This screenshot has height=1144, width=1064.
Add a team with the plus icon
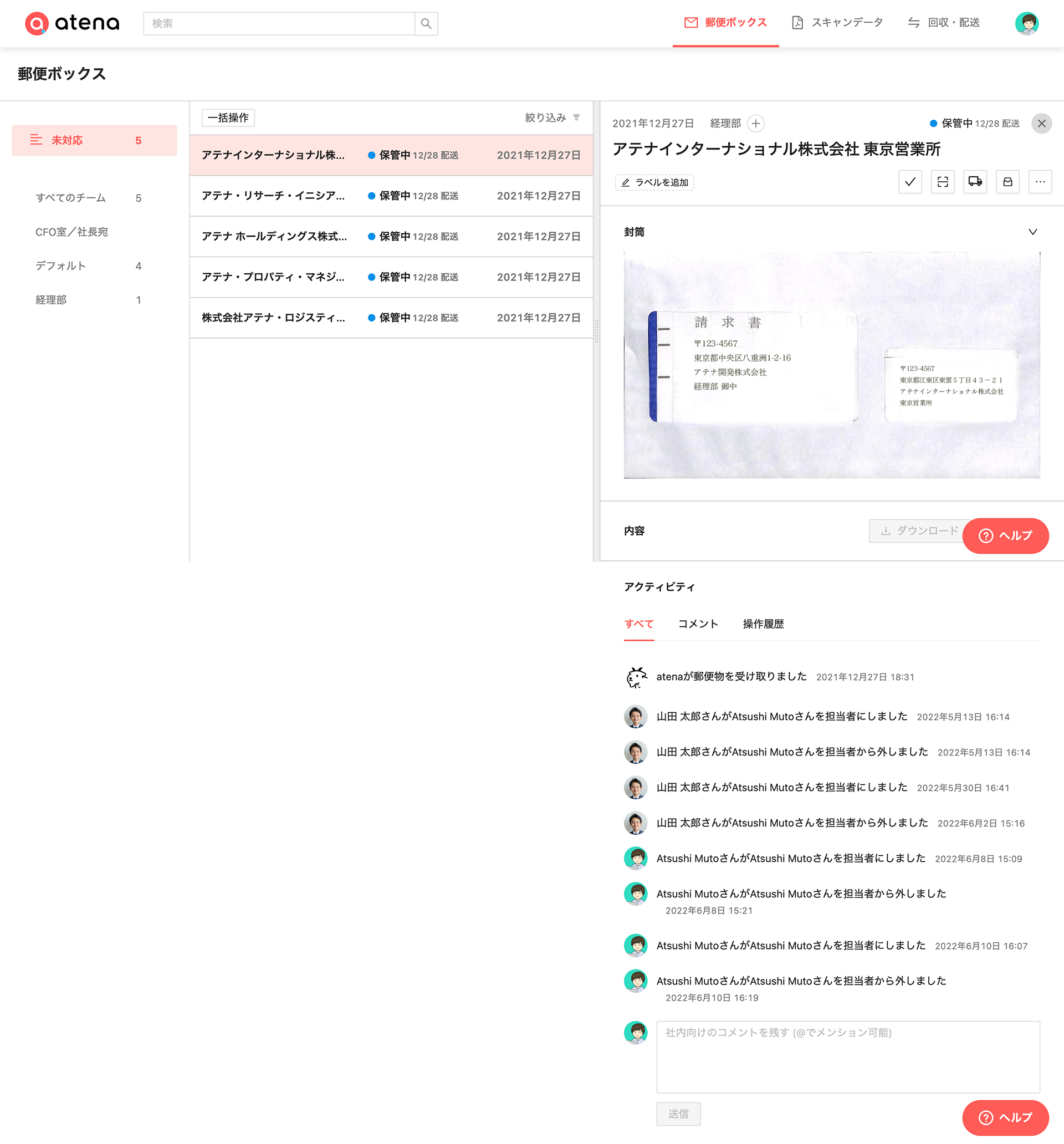(x=755, y=123)
